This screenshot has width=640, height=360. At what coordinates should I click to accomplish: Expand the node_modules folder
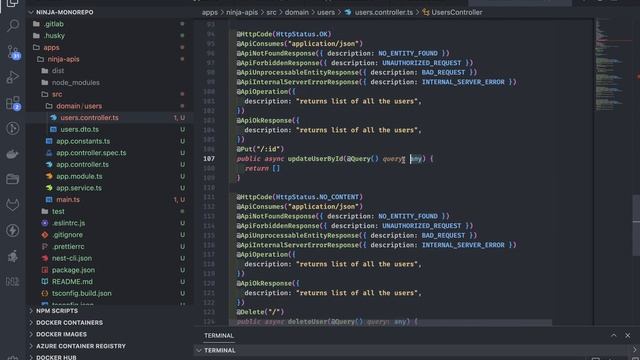[76, 82]
